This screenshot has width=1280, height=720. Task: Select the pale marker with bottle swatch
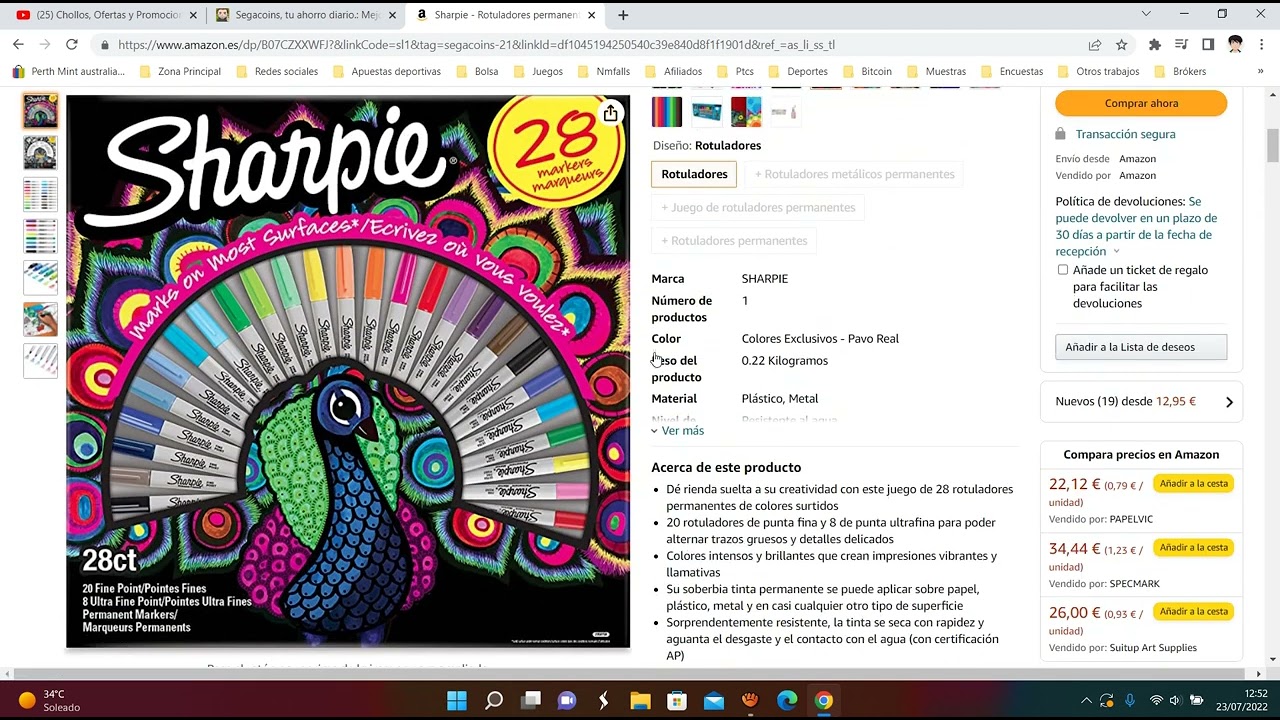785,112
